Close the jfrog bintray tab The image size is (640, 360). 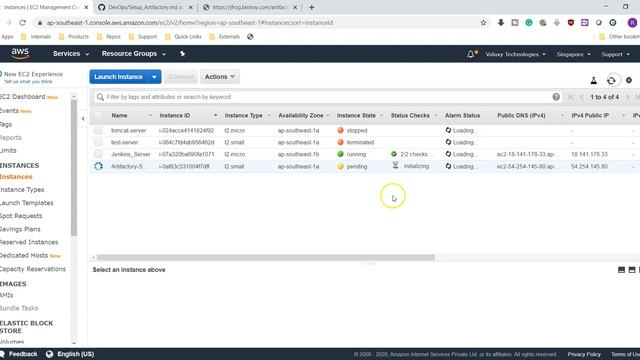tap(295, 7)
